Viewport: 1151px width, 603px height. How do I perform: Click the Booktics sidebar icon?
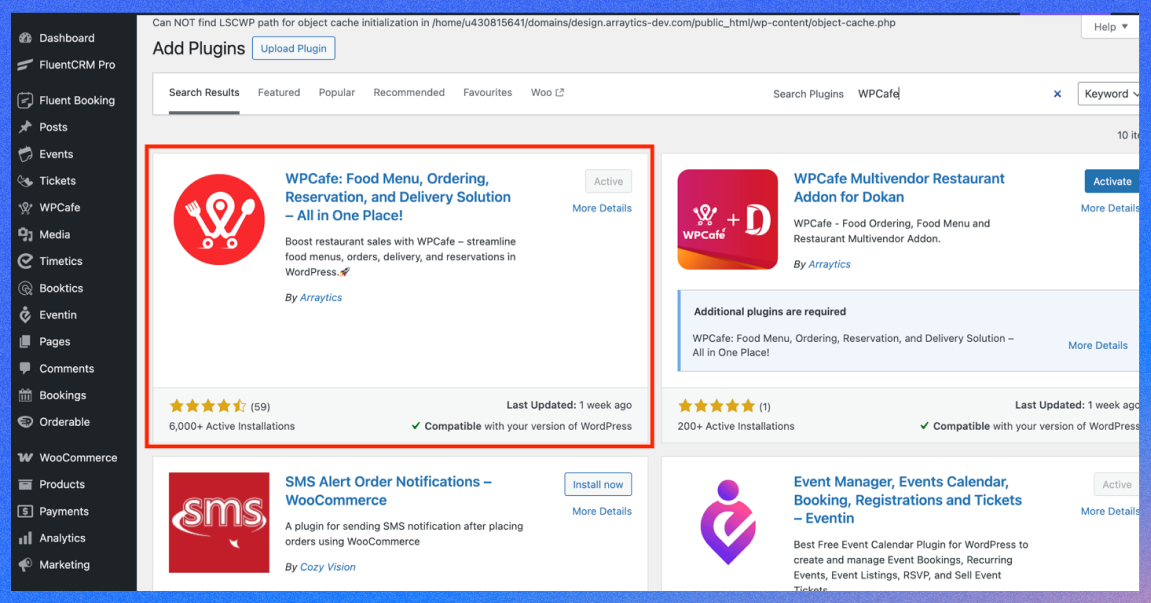point(26,288)
